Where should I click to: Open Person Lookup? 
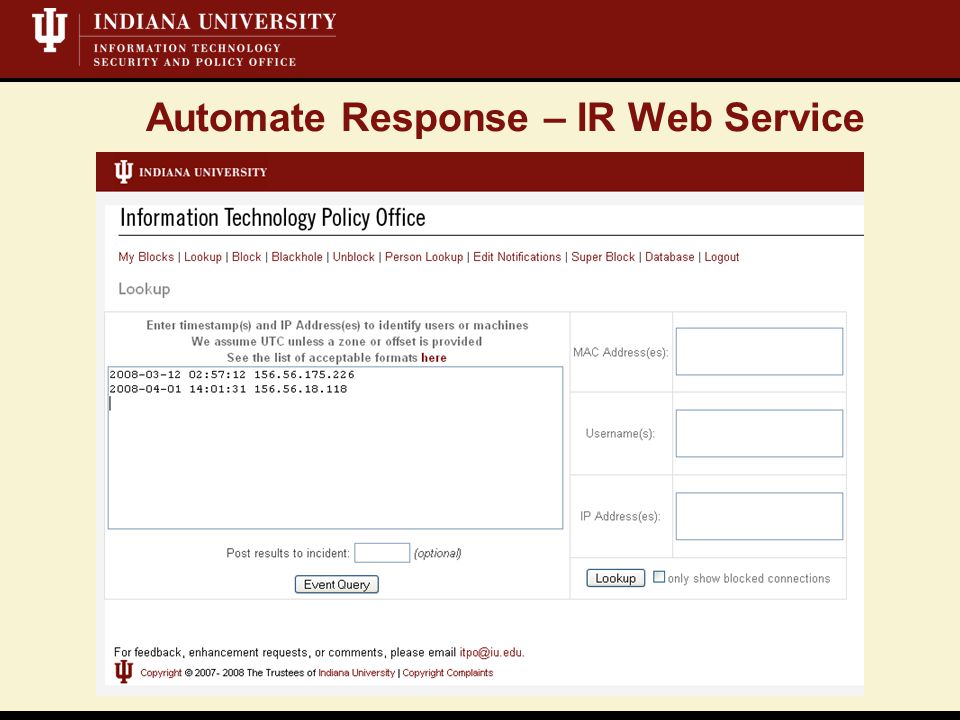424,257
